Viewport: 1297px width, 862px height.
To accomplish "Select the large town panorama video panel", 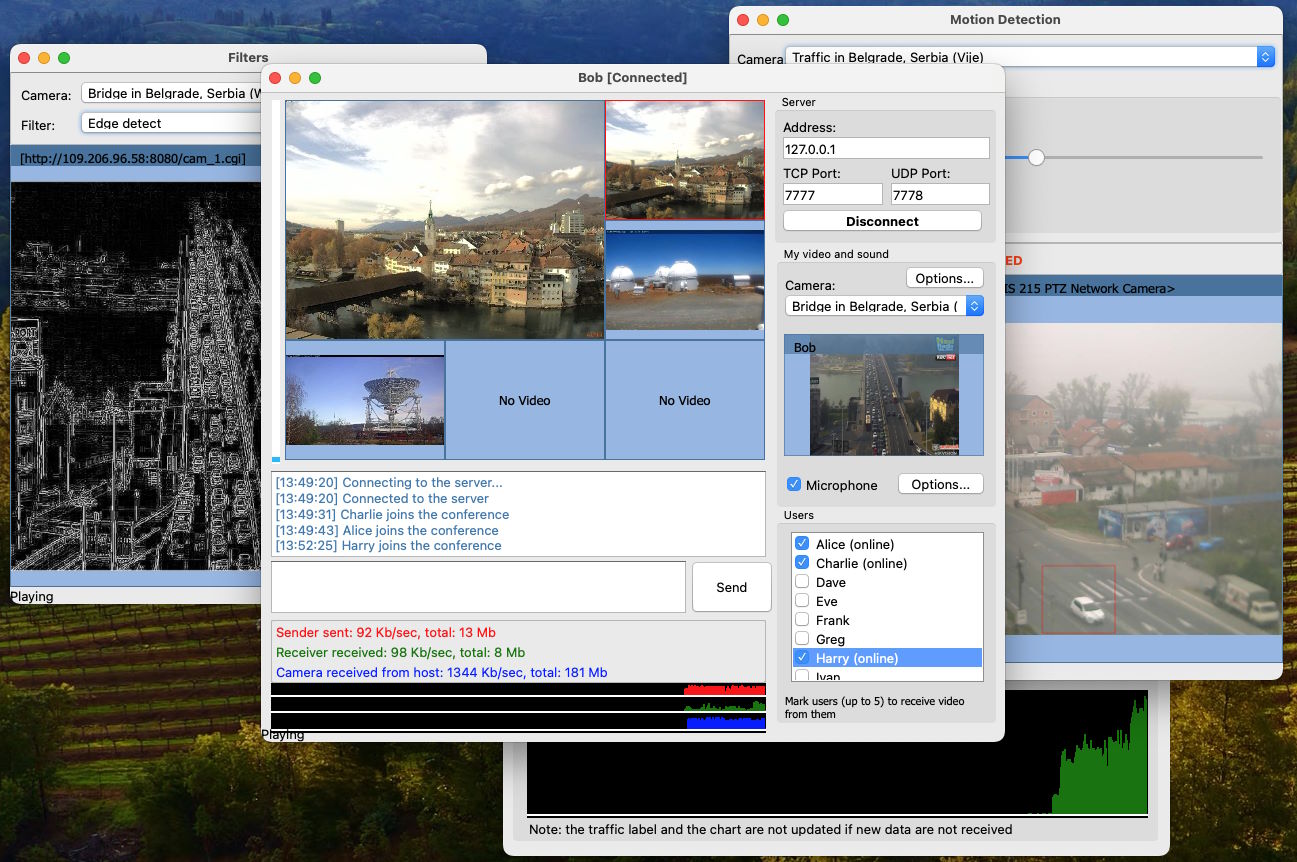I will click(444, 220).
